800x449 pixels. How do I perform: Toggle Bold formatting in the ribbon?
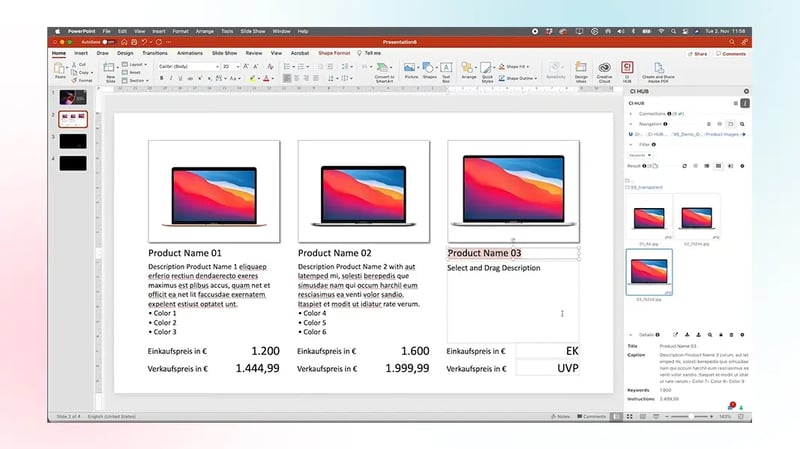161,78
